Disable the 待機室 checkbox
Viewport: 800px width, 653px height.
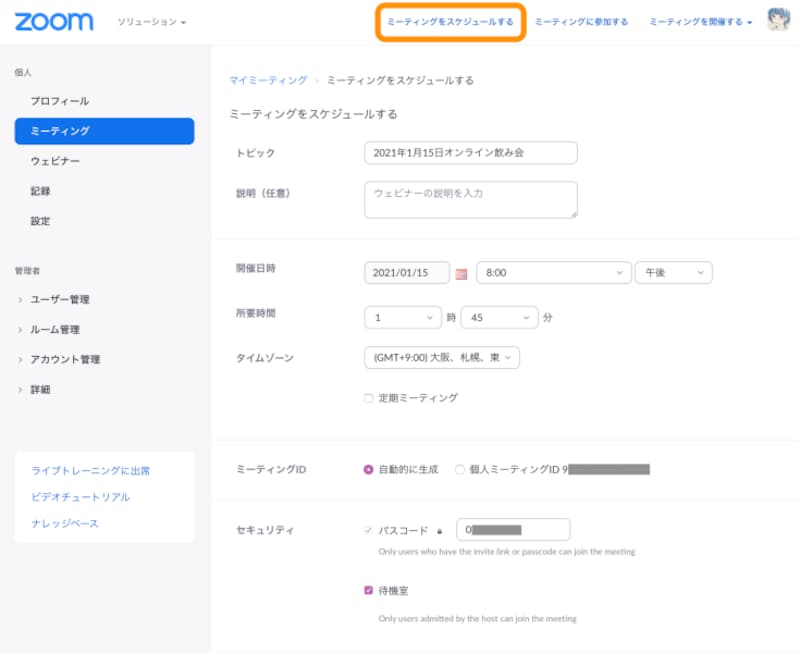coord(370,590)
